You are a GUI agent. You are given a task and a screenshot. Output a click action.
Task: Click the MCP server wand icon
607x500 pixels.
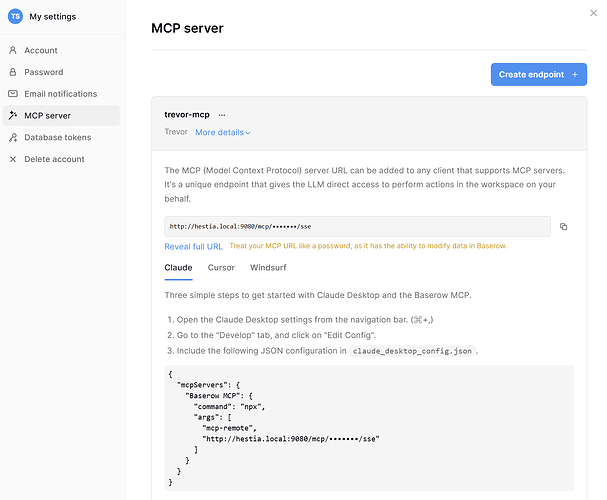point(13,115)
